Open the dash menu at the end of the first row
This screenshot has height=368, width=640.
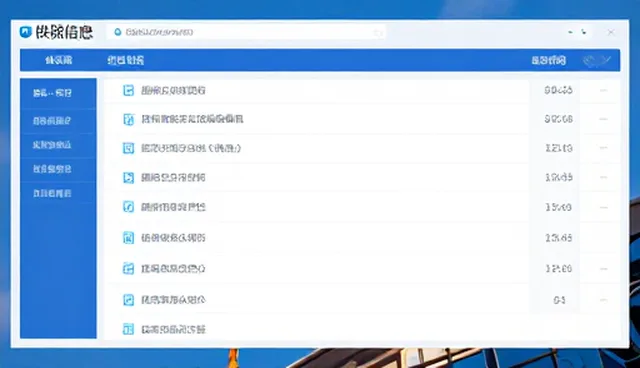[603, 90]
